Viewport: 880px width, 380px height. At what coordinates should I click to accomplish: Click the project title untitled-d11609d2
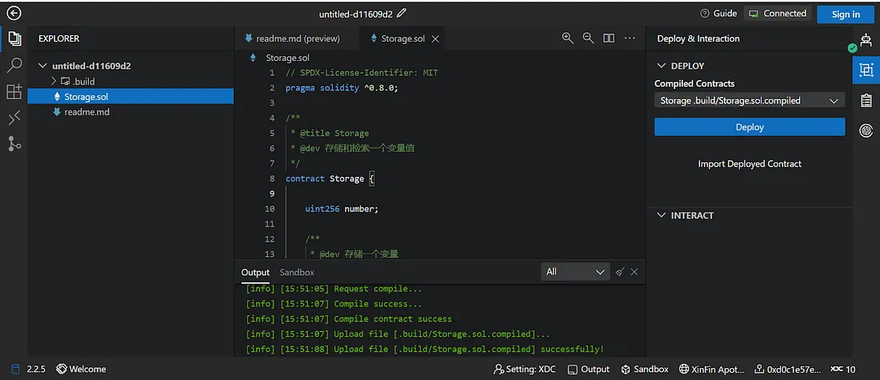point(356,14)
